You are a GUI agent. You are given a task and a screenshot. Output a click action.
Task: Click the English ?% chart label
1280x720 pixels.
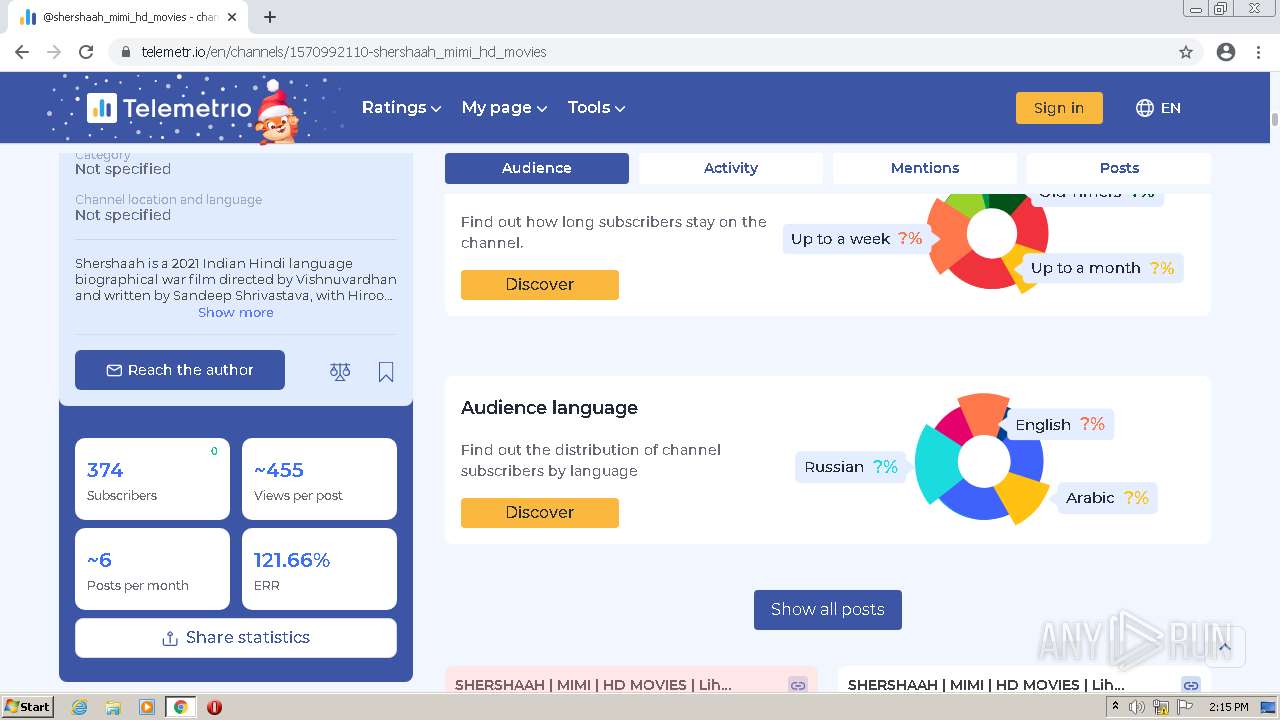pyautogui.click(x=1060, y=425)
